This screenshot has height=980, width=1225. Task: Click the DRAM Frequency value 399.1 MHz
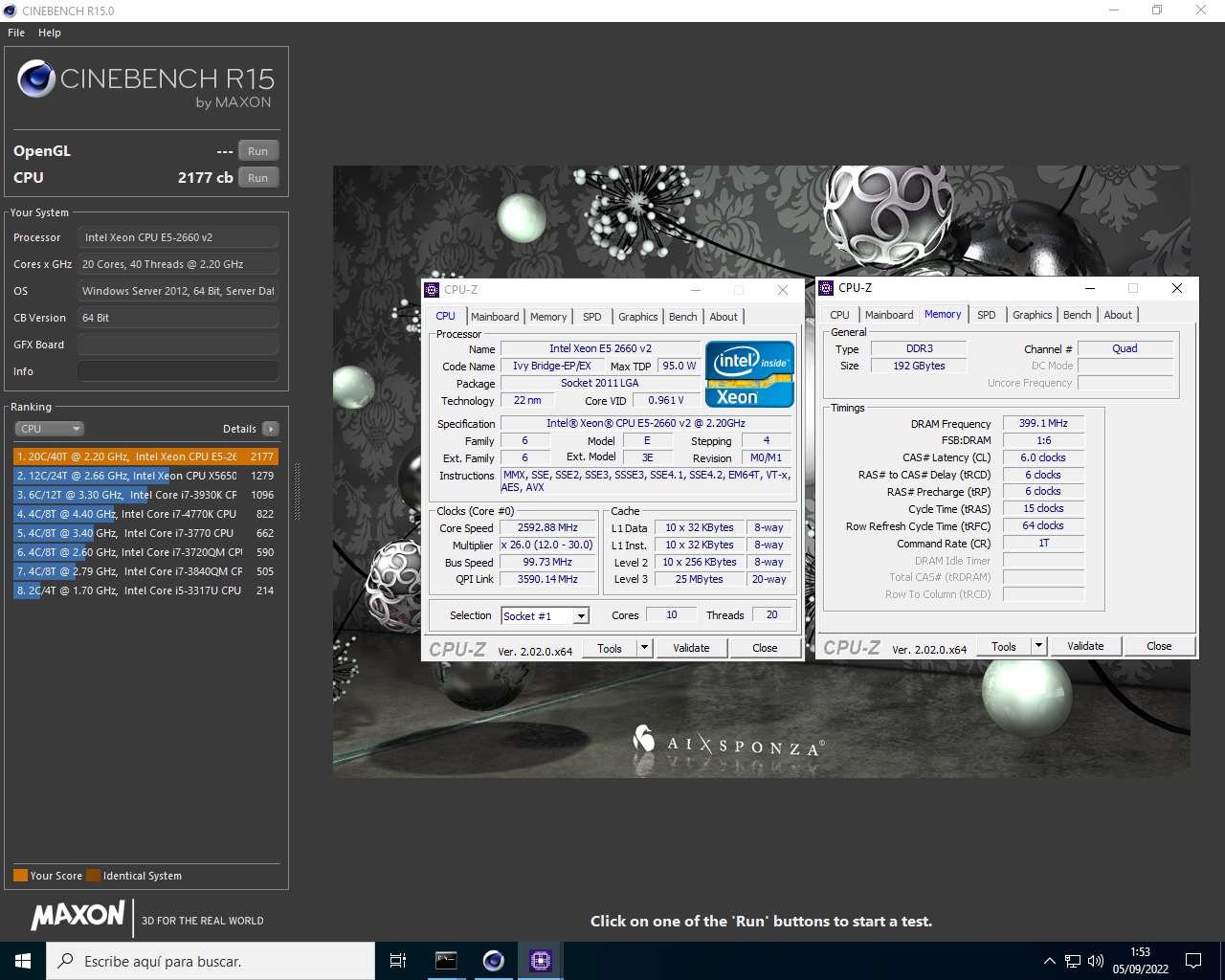pyautogui.click(x=1043, y=423)
